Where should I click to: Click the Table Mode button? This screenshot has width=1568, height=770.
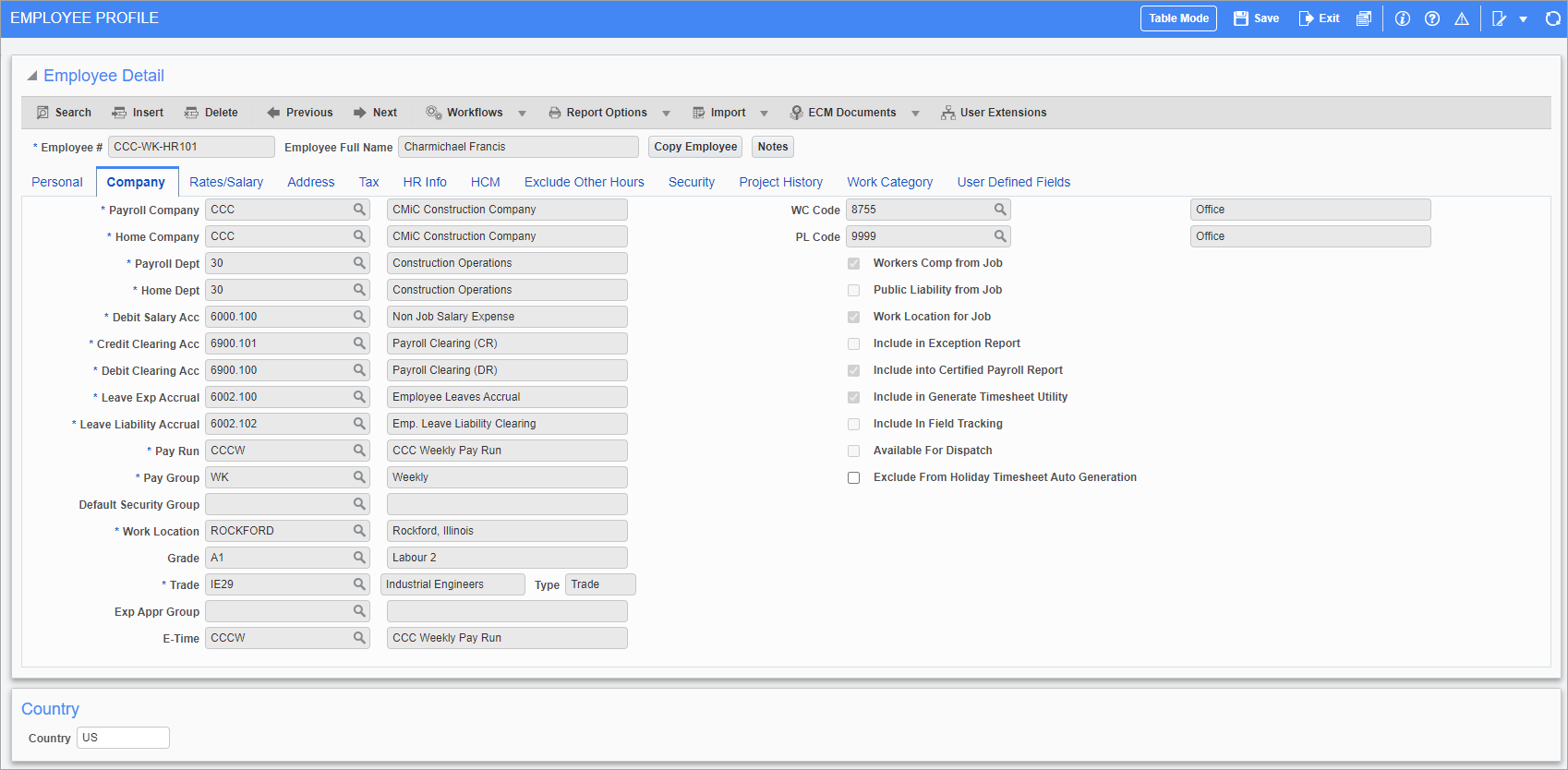click(x=1178, y=18)
